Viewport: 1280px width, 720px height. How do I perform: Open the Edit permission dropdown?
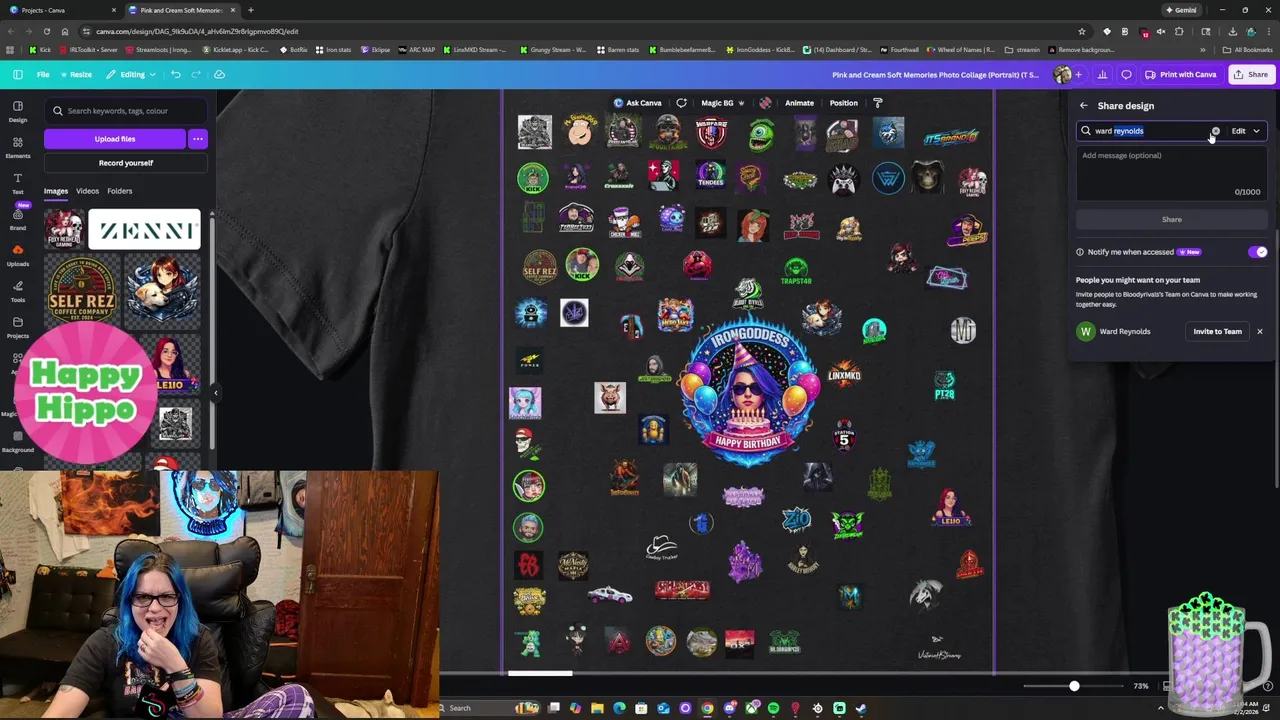tap(1245, 131)
